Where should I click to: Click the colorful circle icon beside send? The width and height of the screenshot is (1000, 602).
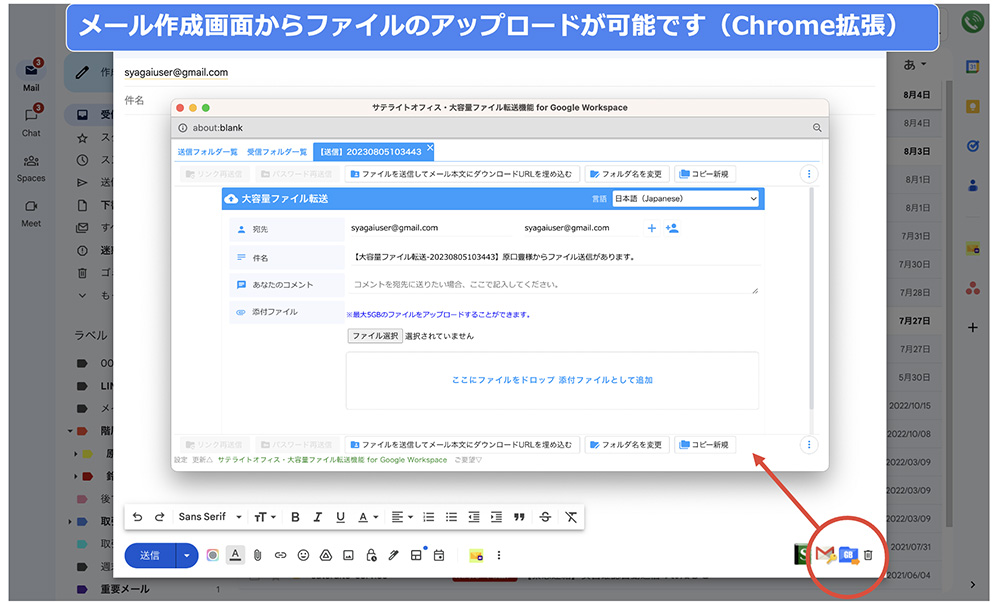212,555
